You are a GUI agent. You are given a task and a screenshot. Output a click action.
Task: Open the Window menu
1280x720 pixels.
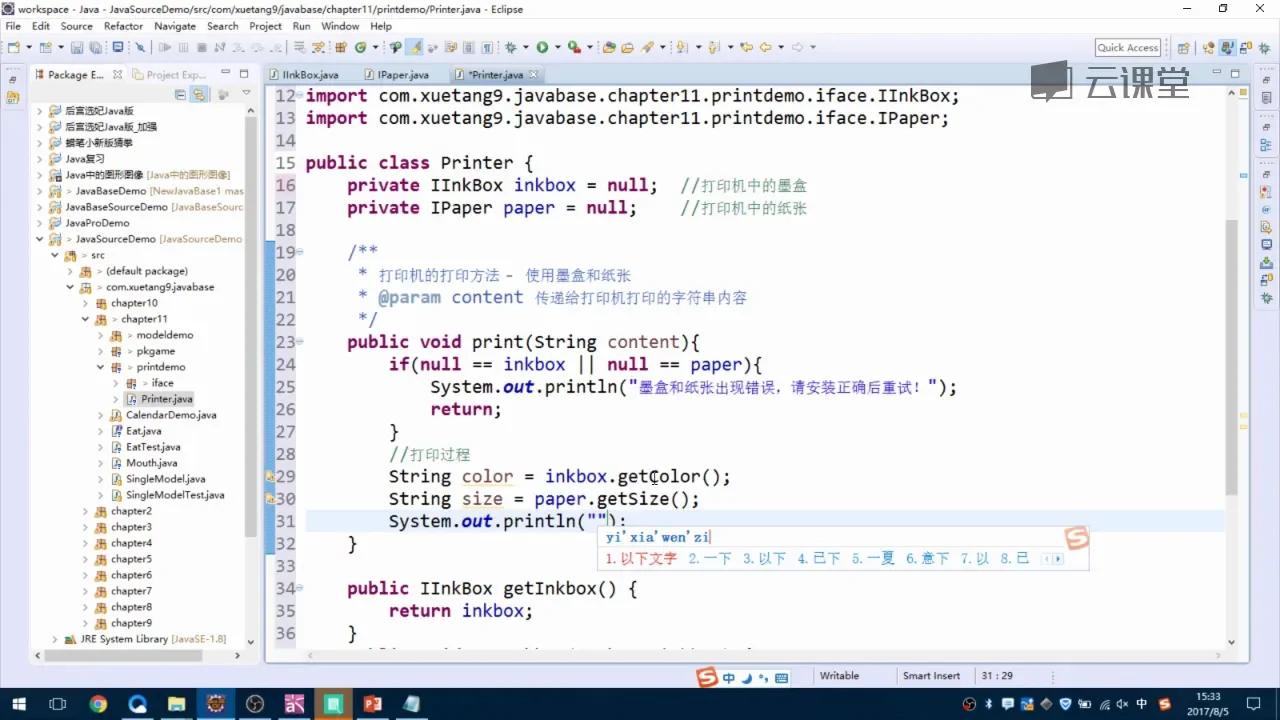(340, 26)
